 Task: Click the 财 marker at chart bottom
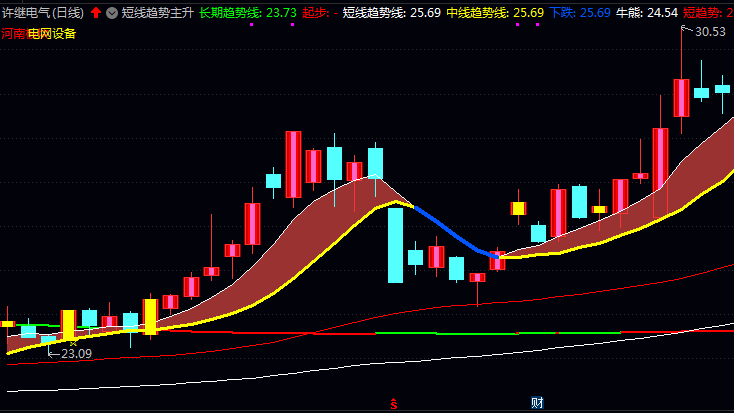(x=537, y=403)
